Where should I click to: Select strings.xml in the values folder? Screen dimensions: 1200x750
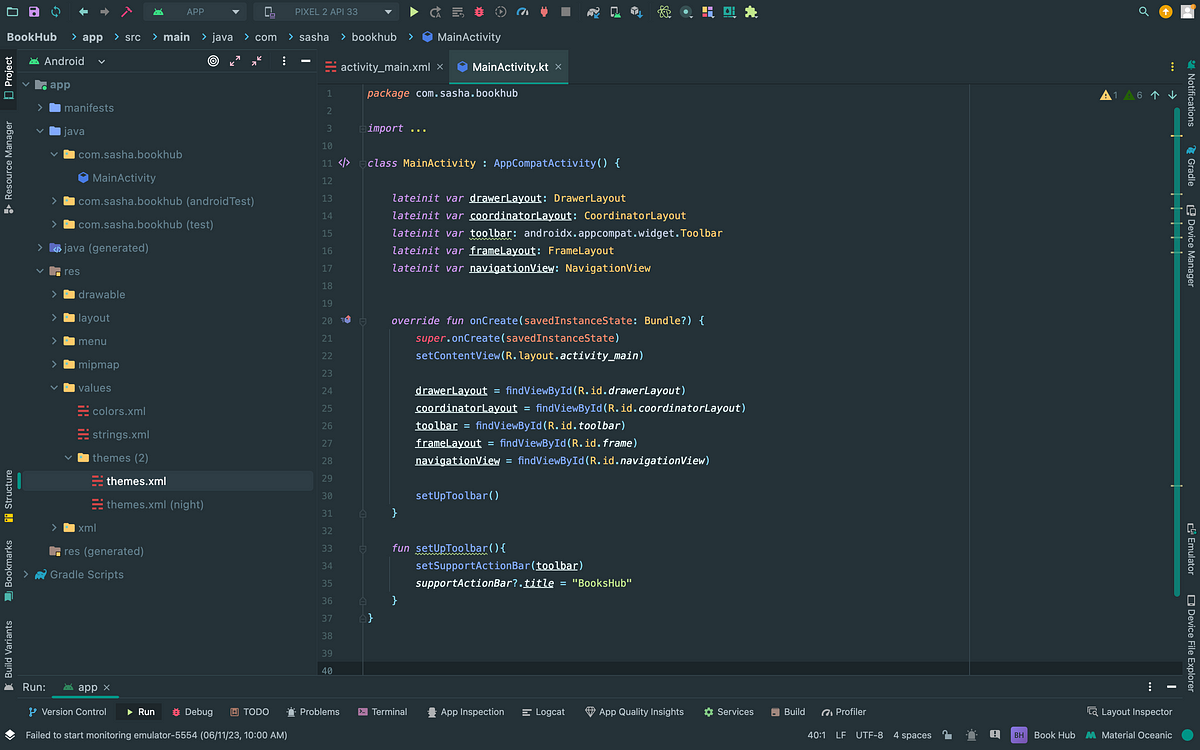coord(121,434)
